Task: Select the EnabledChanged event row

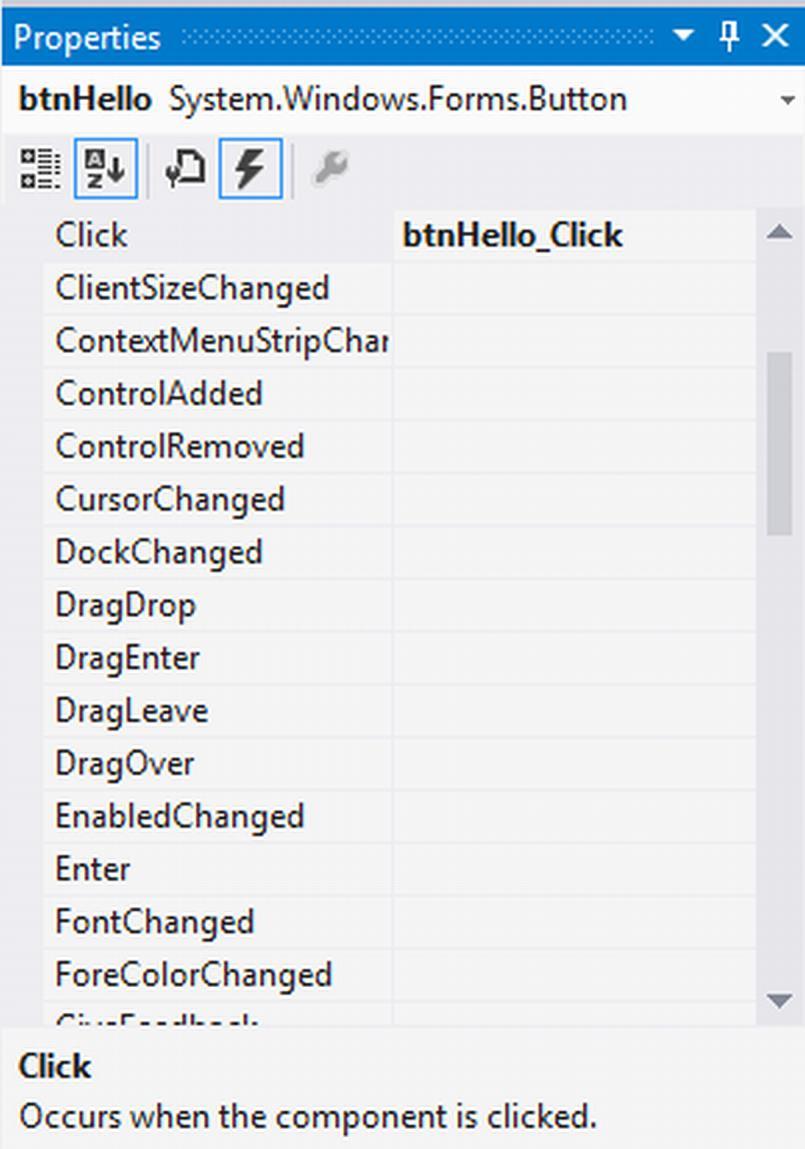Action: point(399,816)
